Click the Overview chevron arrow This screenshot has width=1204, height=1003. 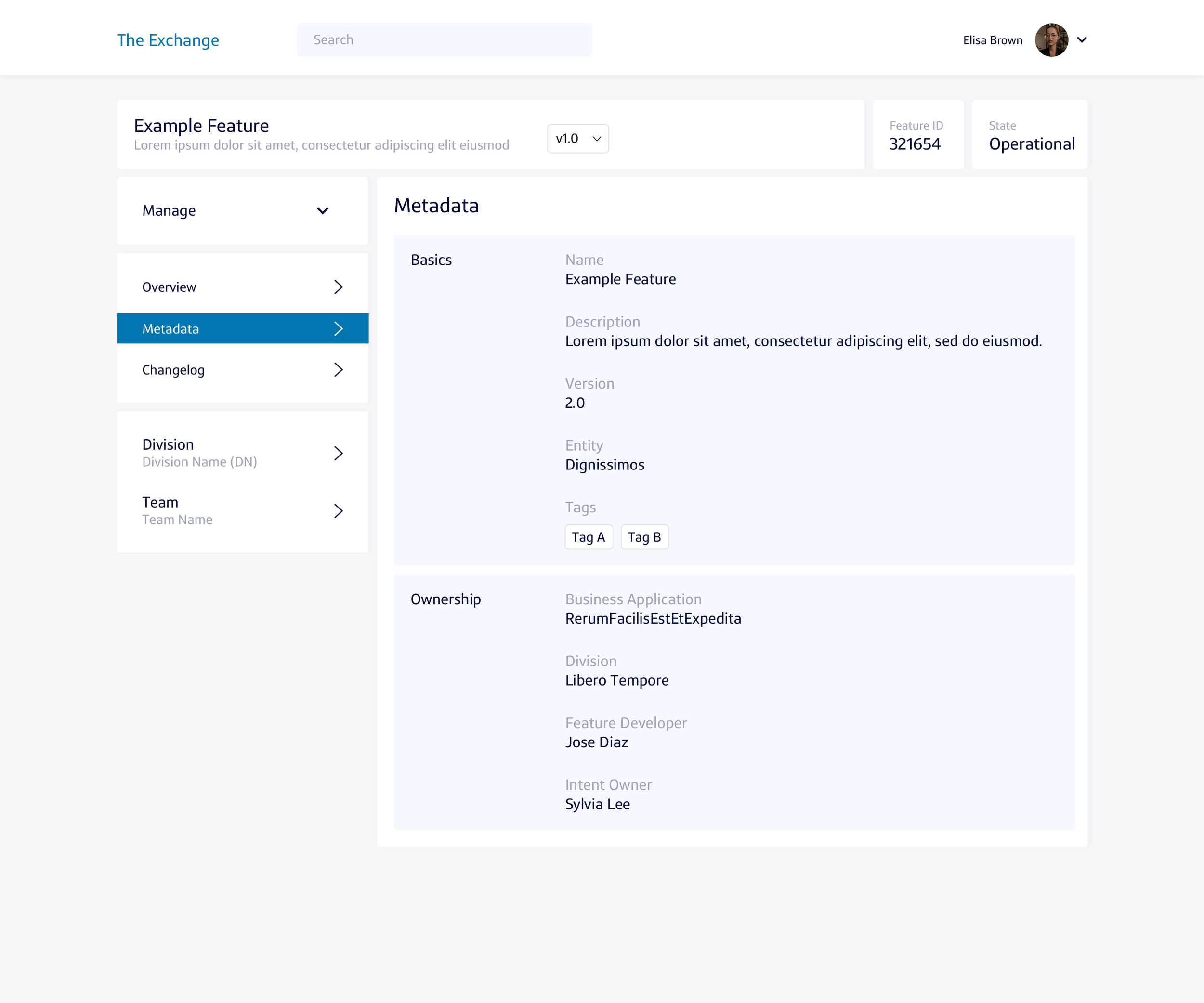tap(338, 287)
